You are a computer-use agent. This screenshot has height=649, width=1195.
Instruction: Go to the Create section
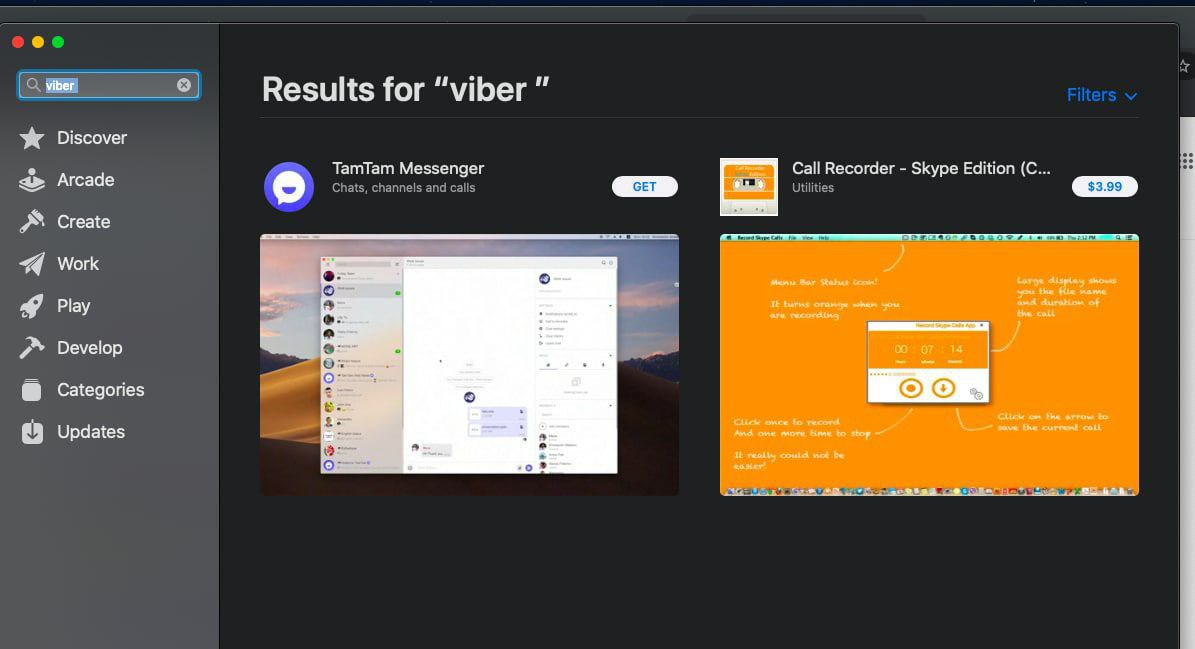click(84, 222)
